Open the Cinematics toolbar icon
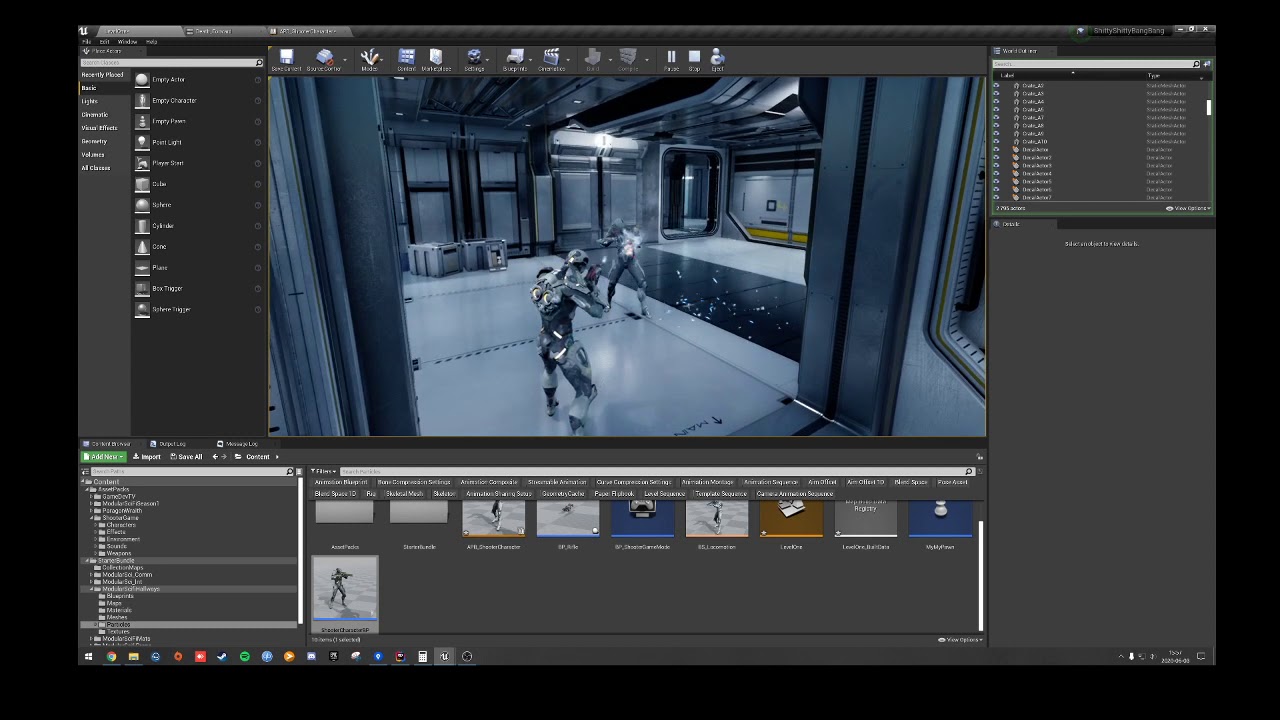 (x=551, y=59)
